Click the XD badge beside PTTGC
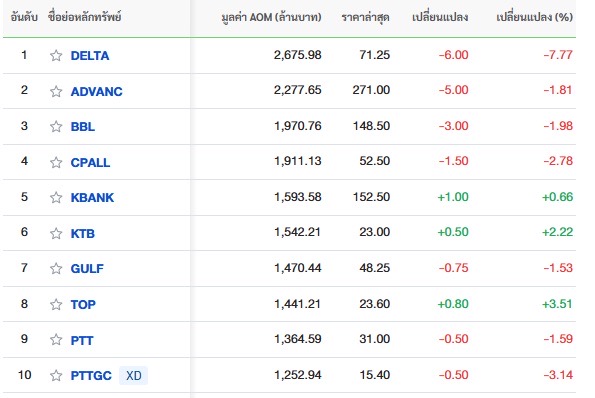Screen dimensions: 595x398 click(x=134, y=376)
